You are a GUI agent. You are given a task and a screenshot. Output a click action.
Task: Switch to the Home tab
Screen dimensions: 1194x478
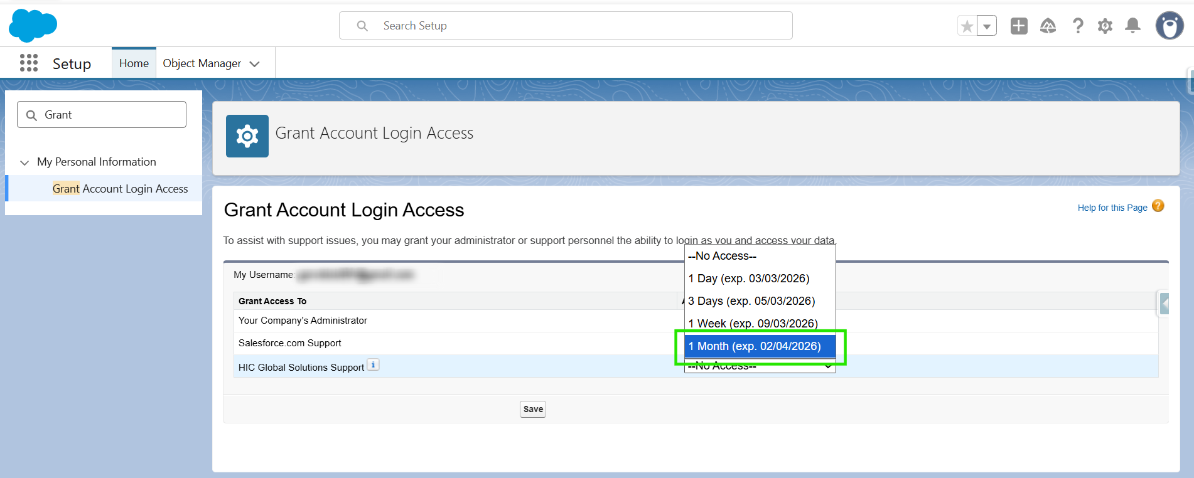134,63
